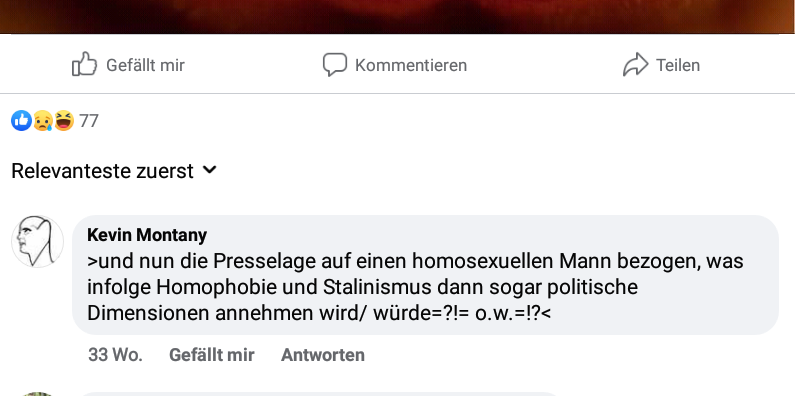Click the speech bubble comment icon
Screen dimensions: 795x396
click(335, 65)
